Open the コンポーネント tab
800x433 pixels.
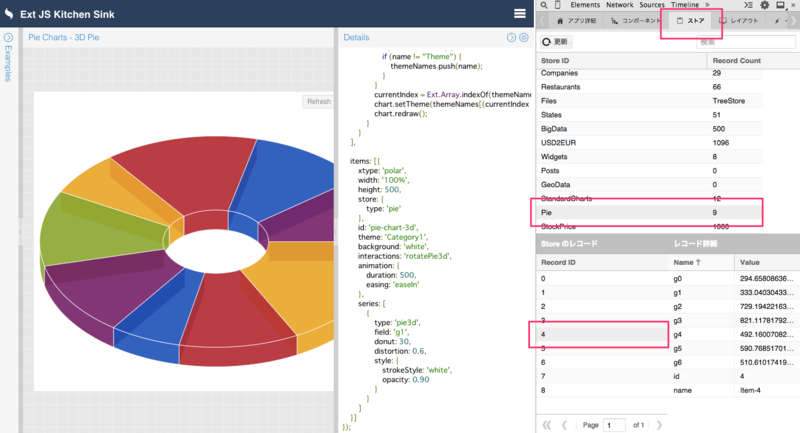click(x=635, y=21)
